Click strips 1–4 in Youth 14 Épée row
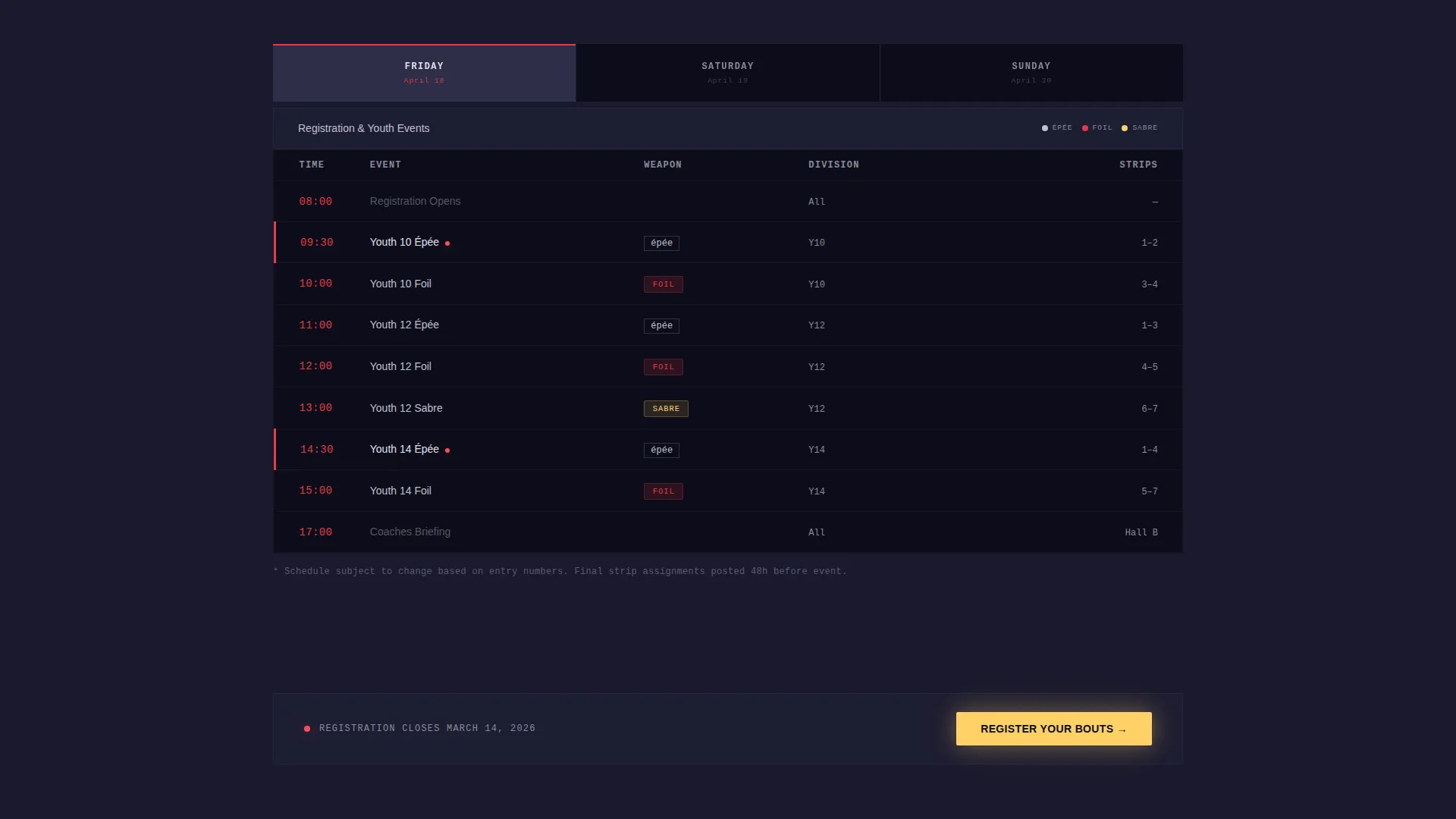 pyautogui.click(x=1150, y=450)
